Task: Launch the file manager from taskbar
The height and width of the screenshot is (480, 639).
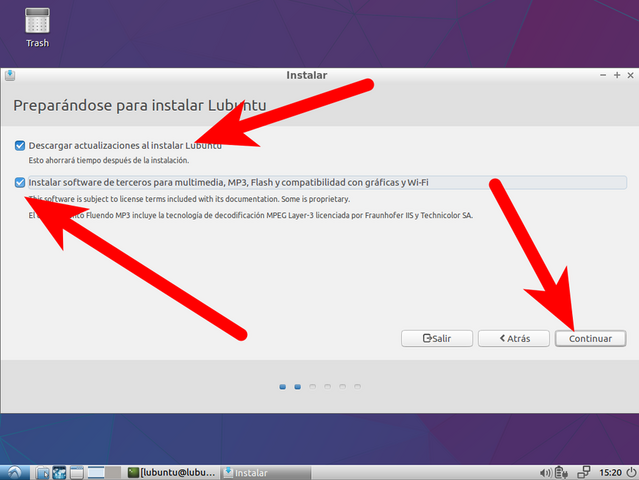Action: coord(42,473)
